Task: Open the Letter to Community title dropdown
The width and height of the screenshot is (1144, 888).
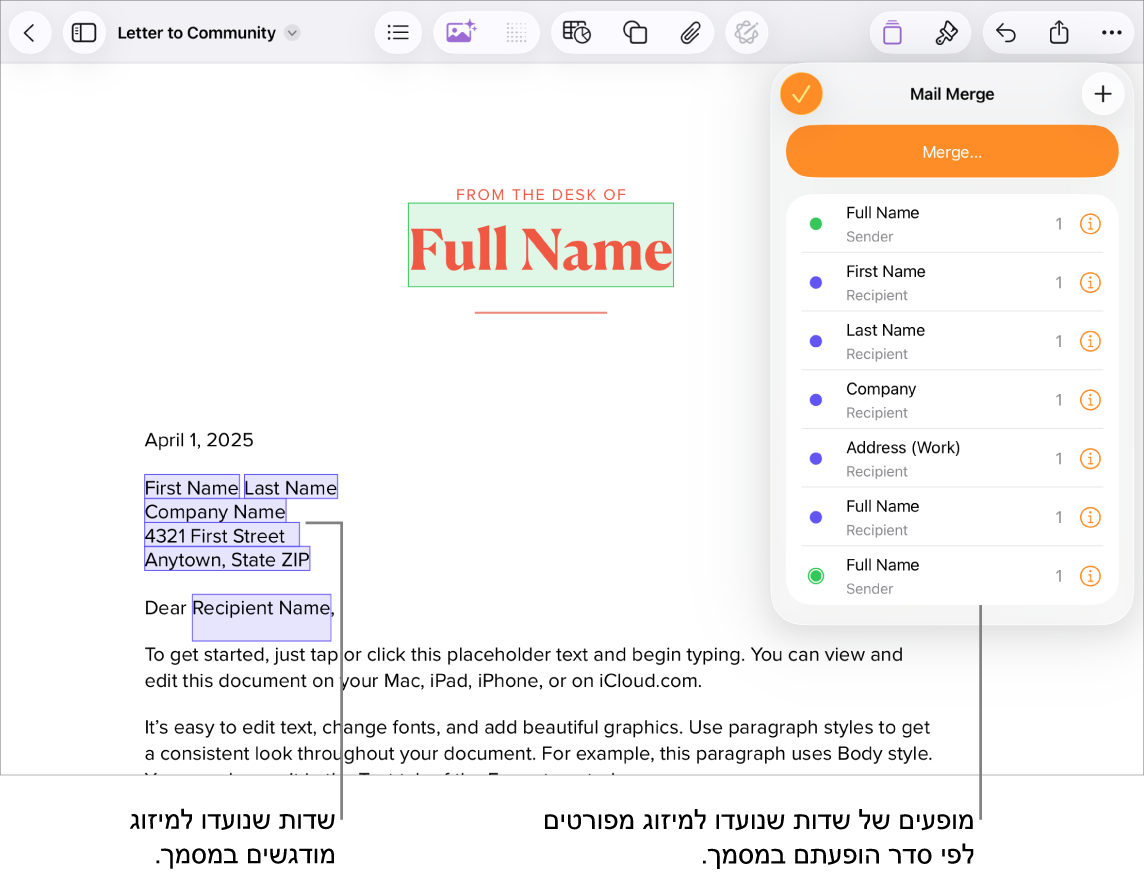Action: pyautogui.click(x=291, y=32)
